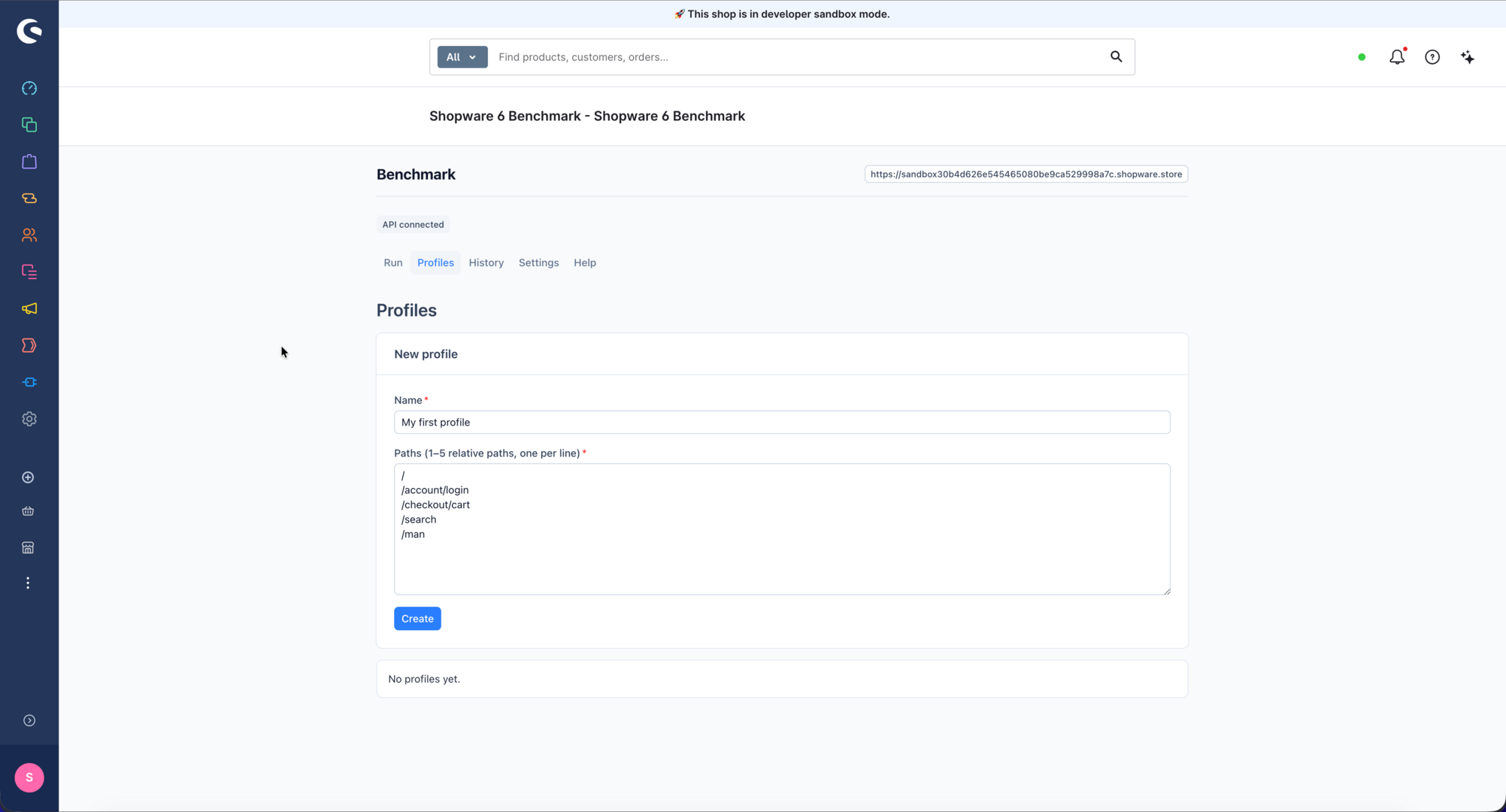Click the Name field containing My first profile
The width and height of the screenshot is (1506, 812).
pos(782,422)
